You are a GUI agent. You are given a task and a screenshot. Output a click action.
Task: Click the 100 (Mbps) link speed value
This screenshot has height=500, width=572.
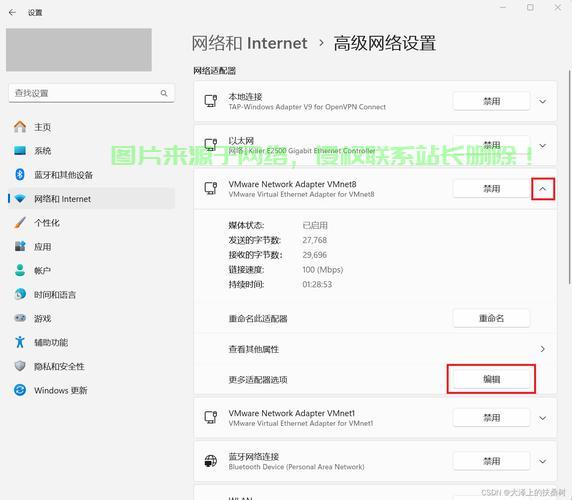pyautogui.click(x=322, y=270)
